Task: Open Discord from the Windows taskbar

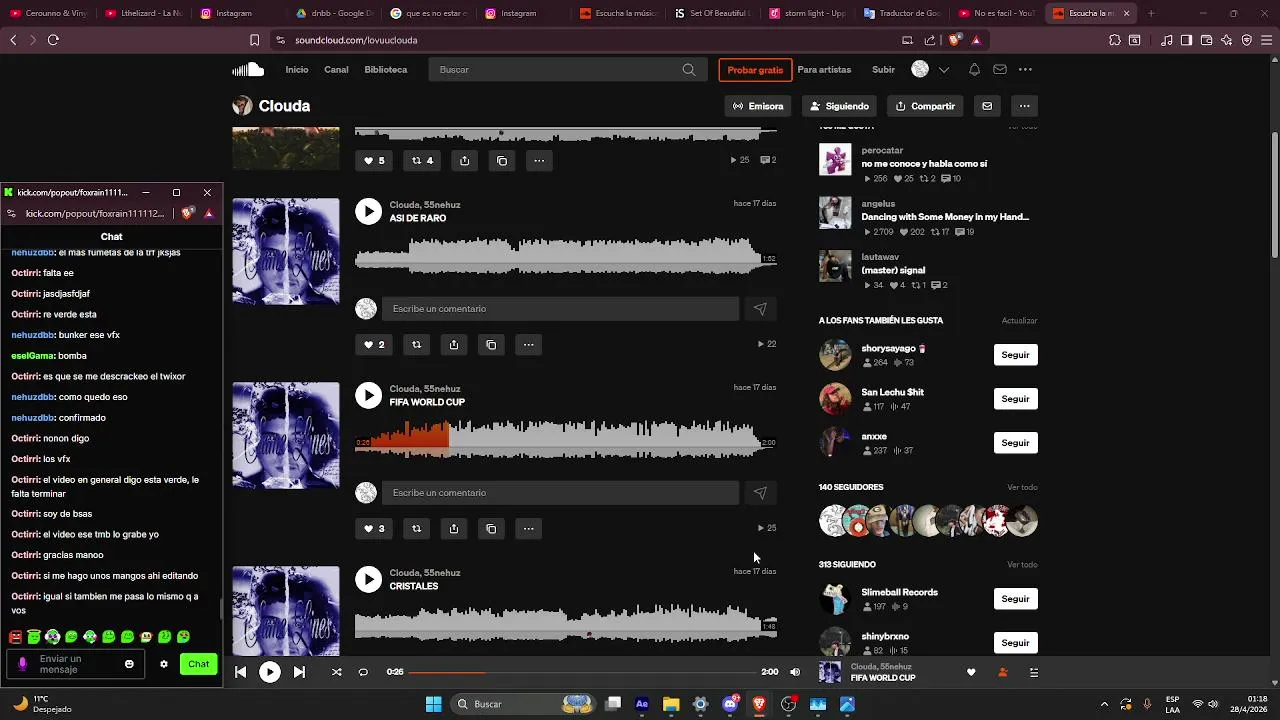Action: 730,704
